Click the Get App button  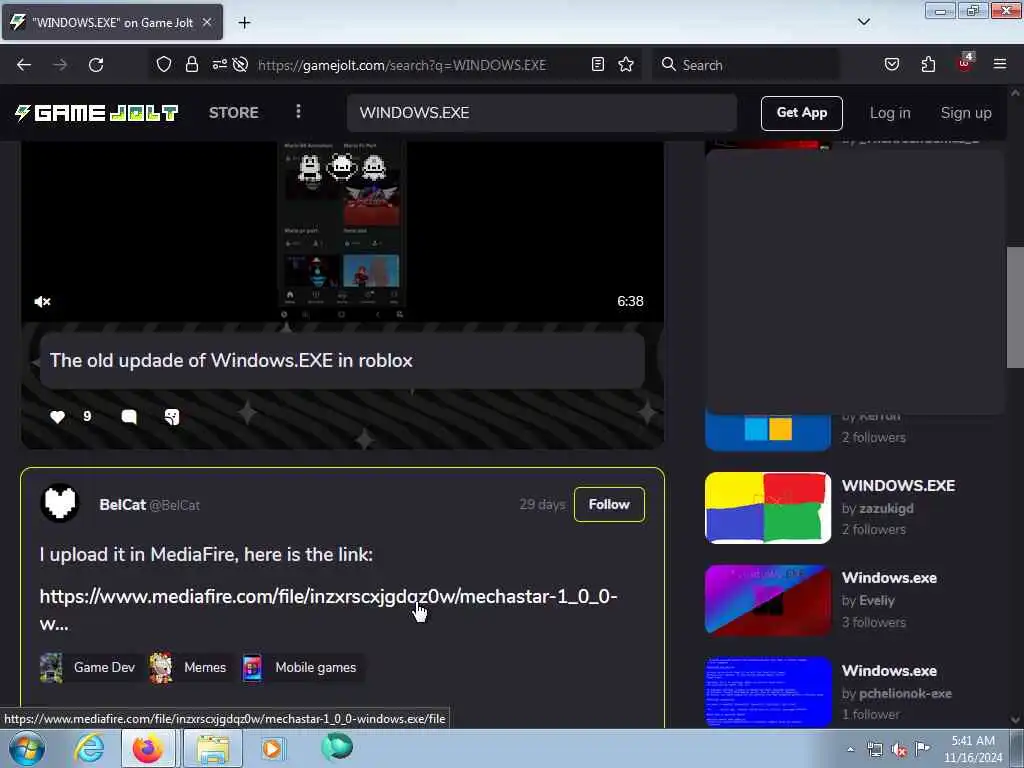click(801, 113)
